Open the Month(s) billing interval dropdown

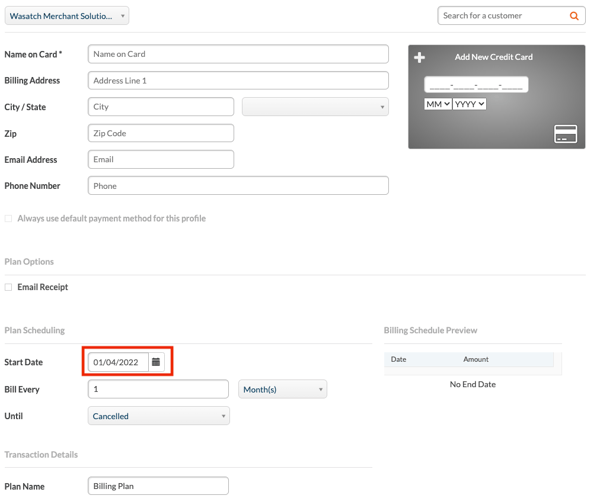click(x=282, y=389)
